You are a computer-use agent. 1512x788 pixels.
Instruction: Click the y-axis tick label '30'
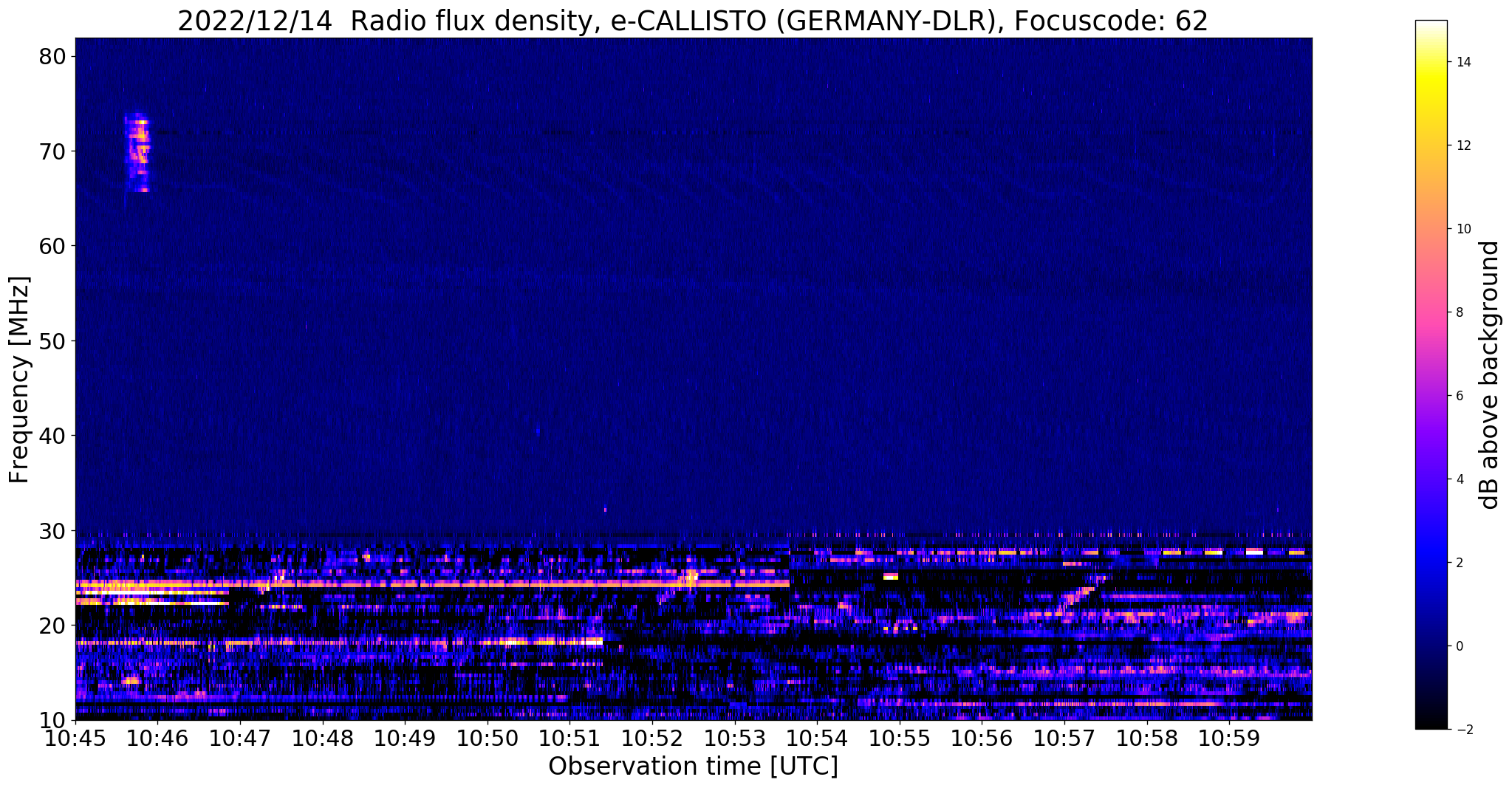pyautogui.click(x=54, y=530)
